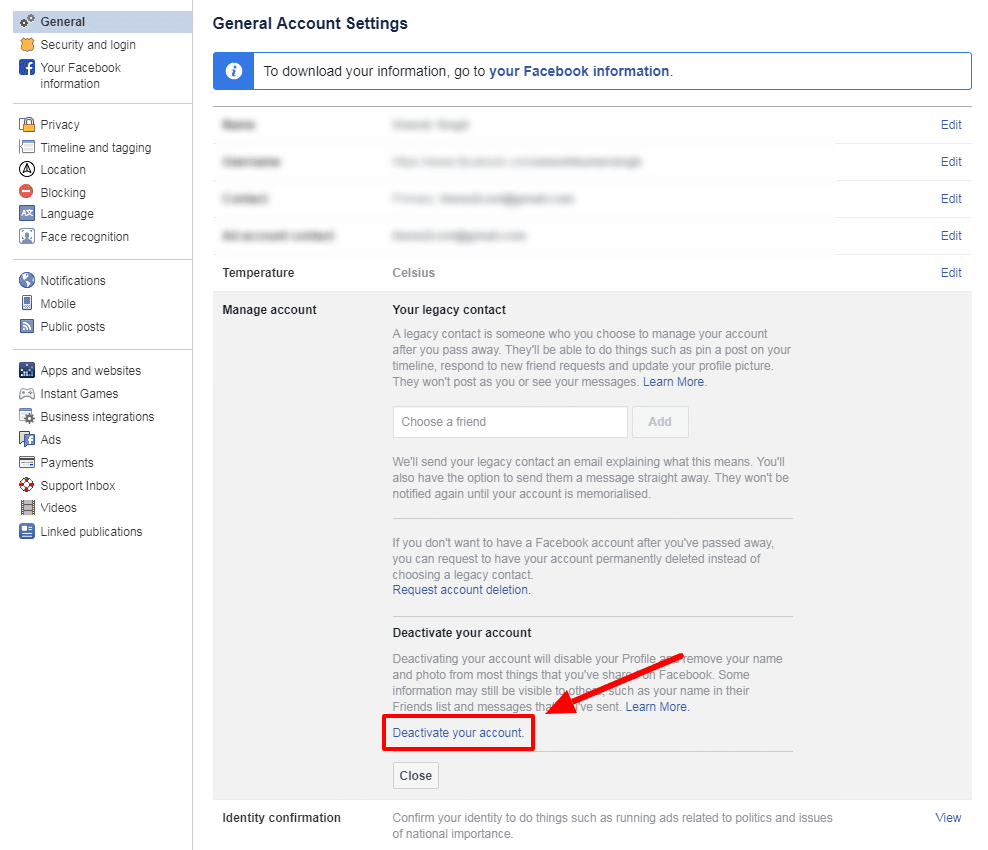
Task: Click the Ads icon in sidebar
Action: click(27, 439)
